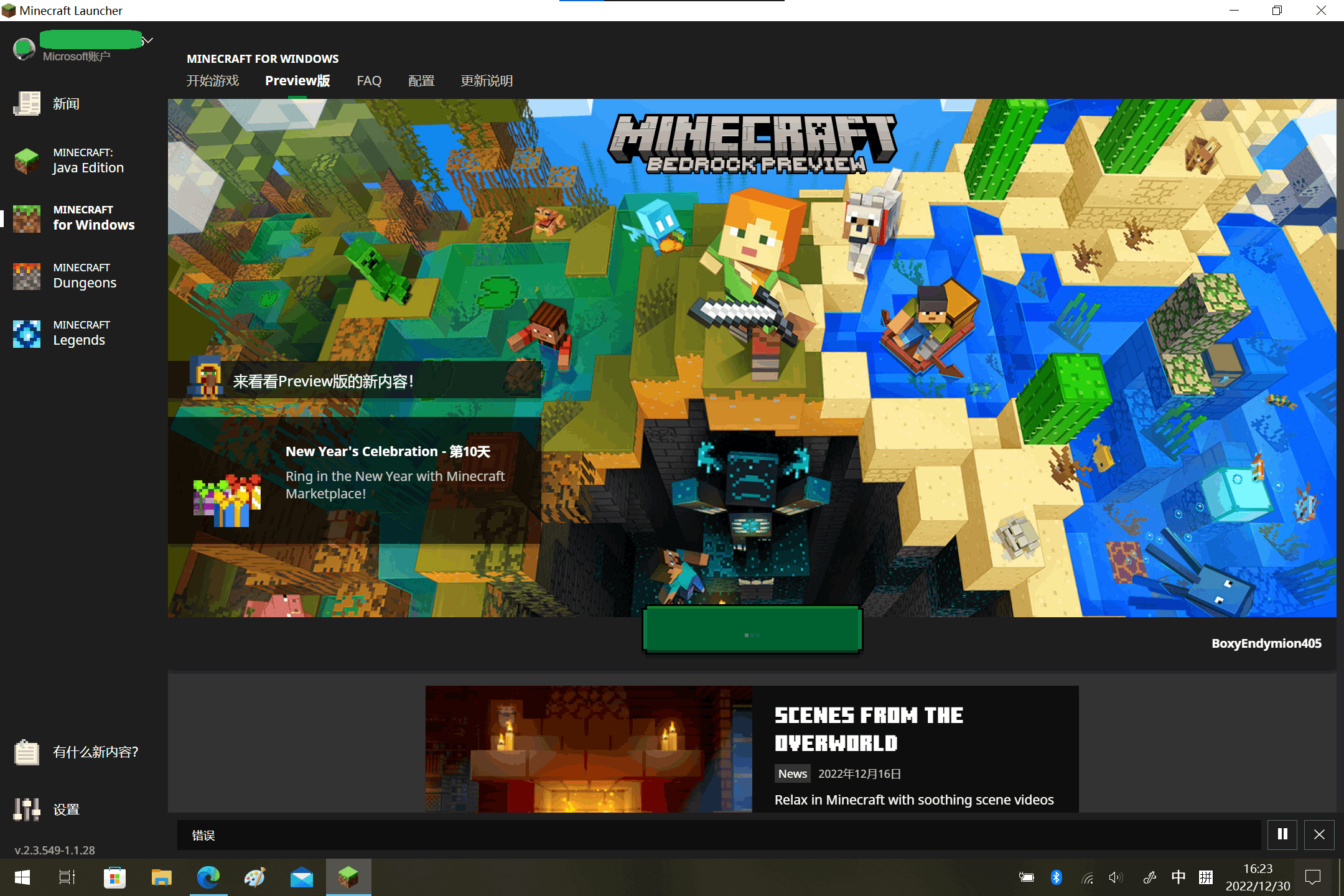Click the BoxyEndymion405 username

pos(1266,643)
